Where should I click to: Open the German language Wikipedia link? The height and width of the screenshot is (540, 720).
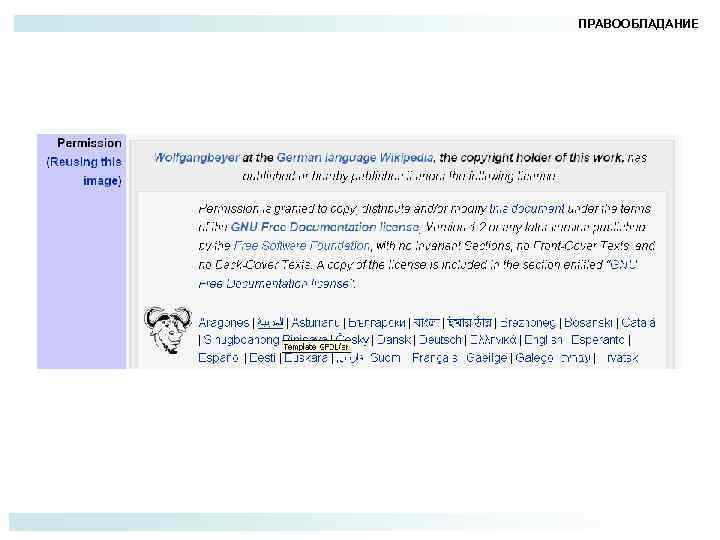[x=354, y=158]
